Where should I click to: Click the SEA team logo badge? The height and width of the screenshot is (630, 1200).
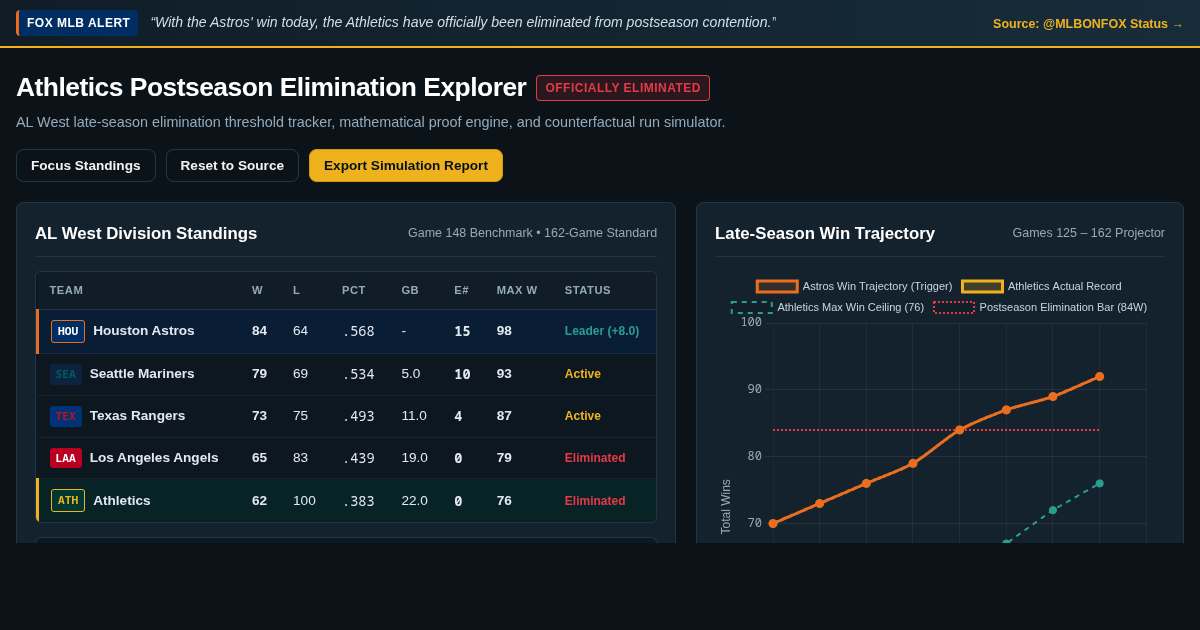pos(66,374)
